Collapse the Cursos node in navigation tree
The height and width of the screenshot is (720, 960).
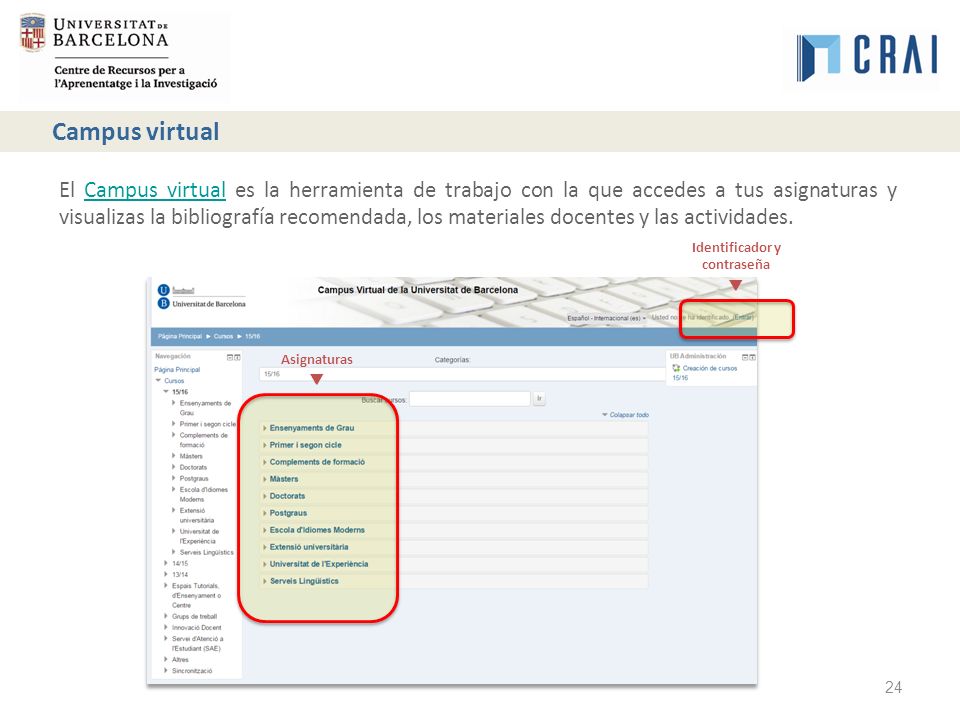point(159,381)
